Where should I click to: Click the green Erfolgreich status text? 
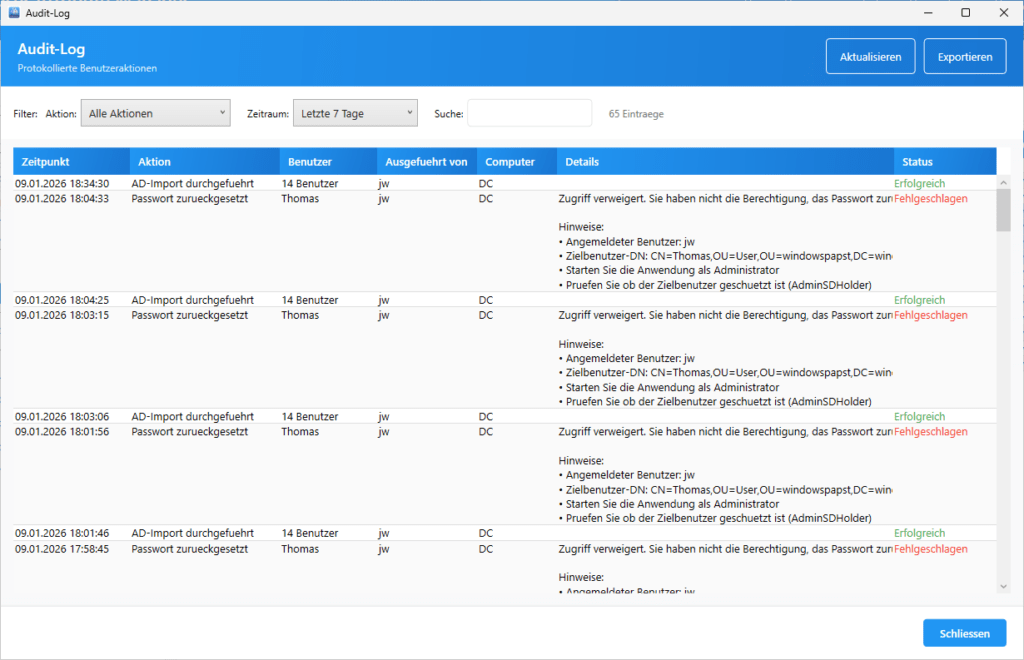[919, 183]
